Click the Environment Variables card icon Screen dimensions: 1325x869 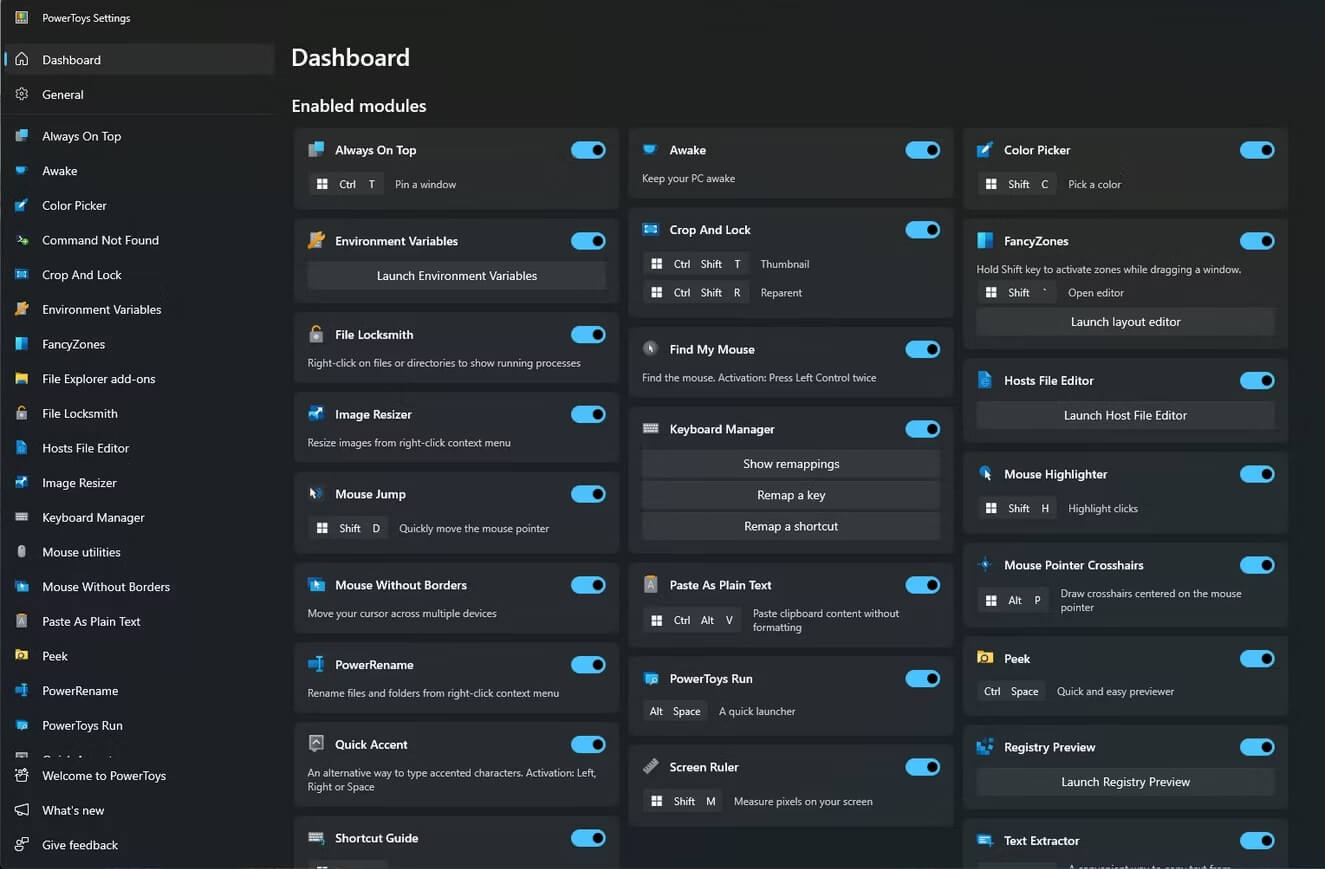pyautogui.click(x=316, y=241)
